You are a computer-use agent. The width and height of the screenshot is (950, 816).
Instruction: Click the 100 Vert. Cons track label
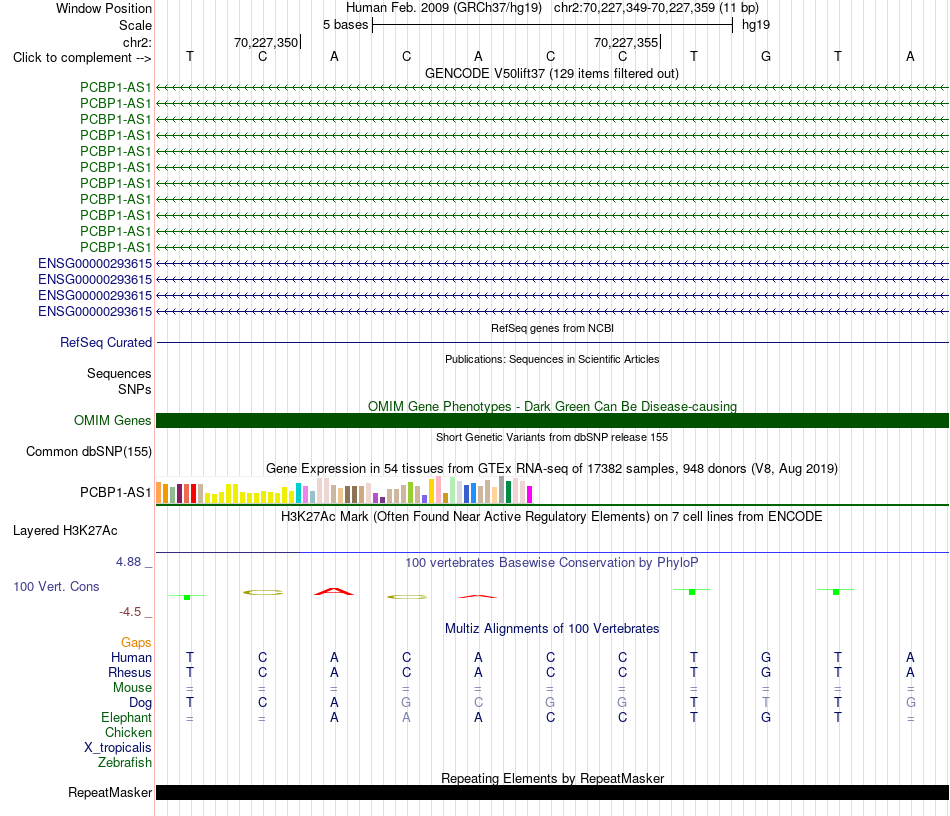pyautogui.click(x=56, y=586)
